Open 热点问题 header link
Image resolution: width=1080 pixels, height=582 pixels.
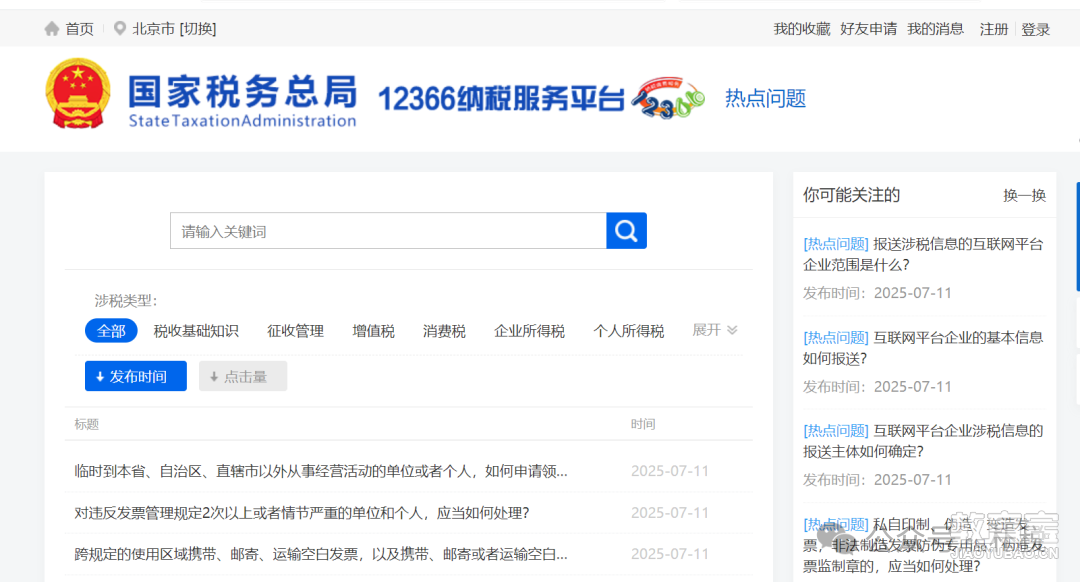click(765, 98)
